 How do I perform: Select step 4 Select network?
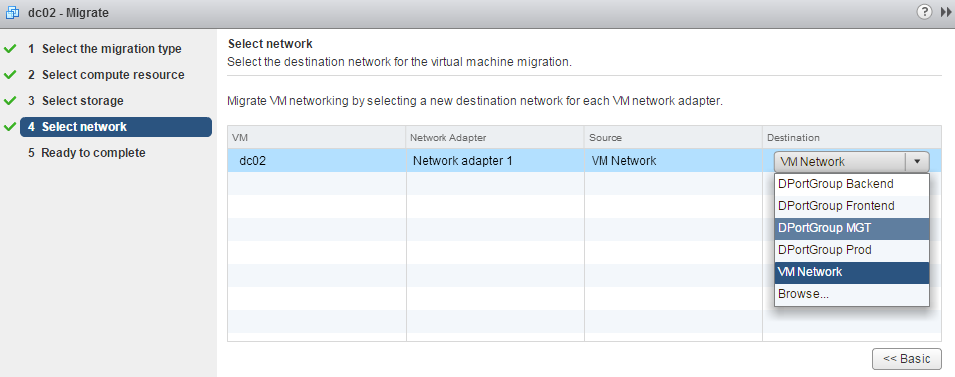tap(116, 127)
